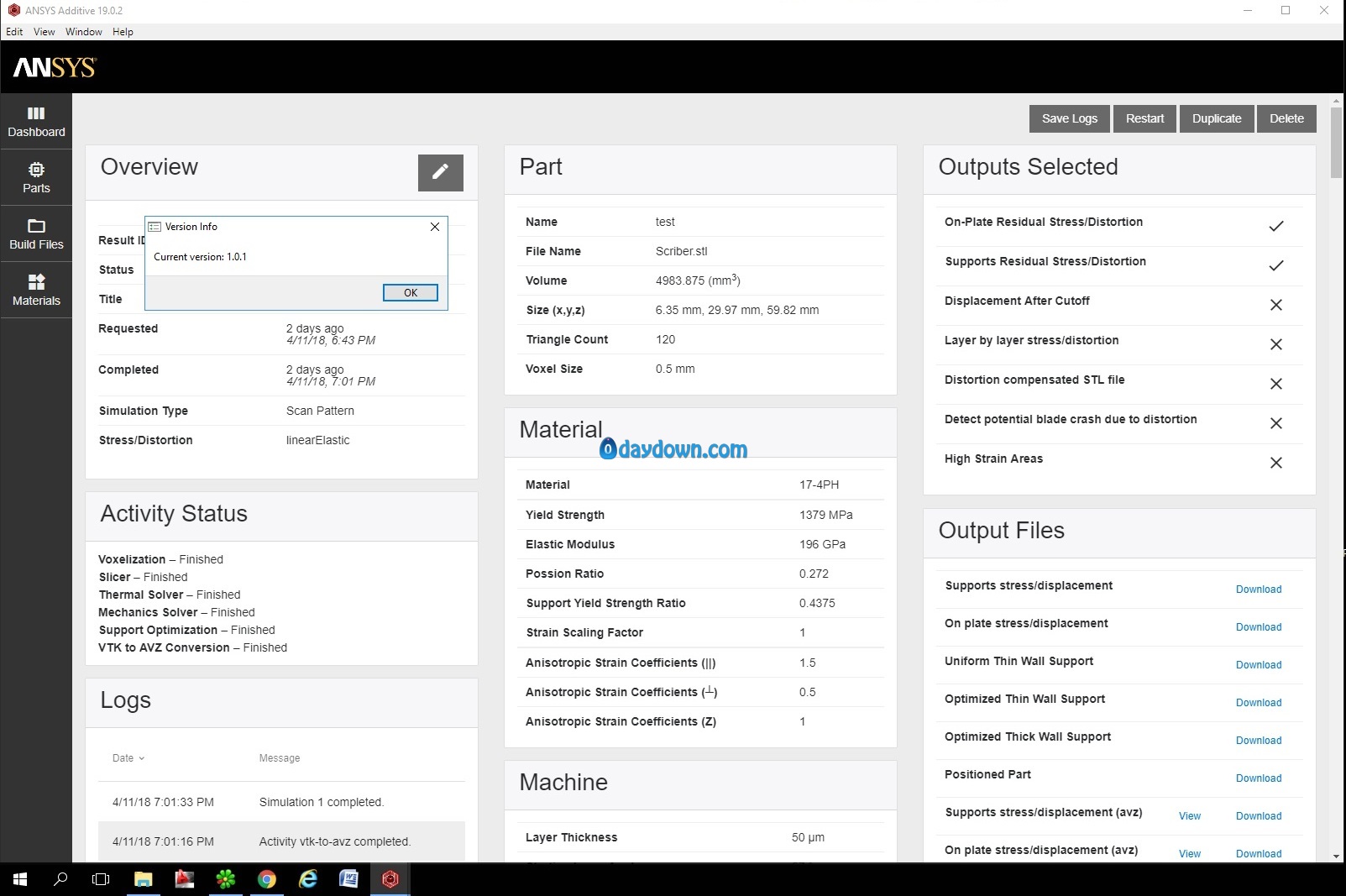Toggle High Strain Areas X mark
Image resolution: width=1346 pixels, height=896 pixels.
pos(1275,463)
